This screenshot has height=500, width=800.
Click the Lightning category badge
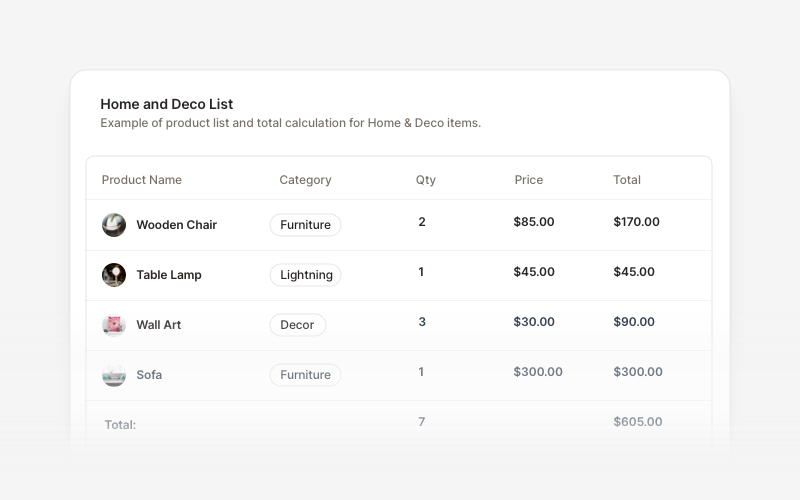305,275
